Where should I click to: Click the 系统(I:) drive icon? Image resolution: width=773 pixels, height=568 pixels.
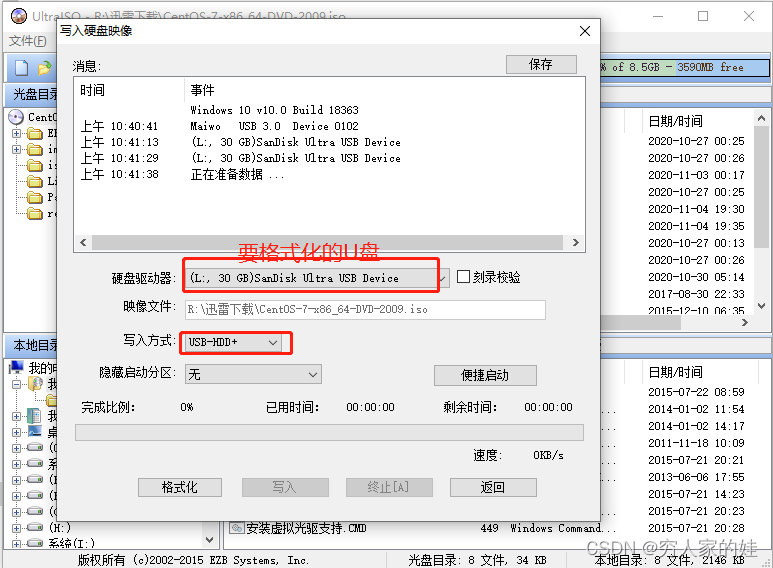click(x=35, y=543)
